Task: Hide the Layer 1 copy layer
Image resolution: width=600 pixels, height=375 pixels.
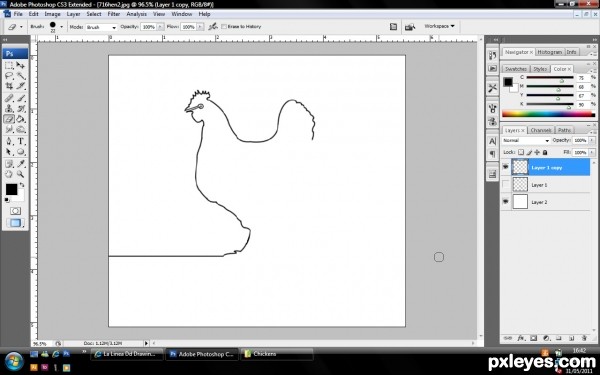Action: click(505, 167)
